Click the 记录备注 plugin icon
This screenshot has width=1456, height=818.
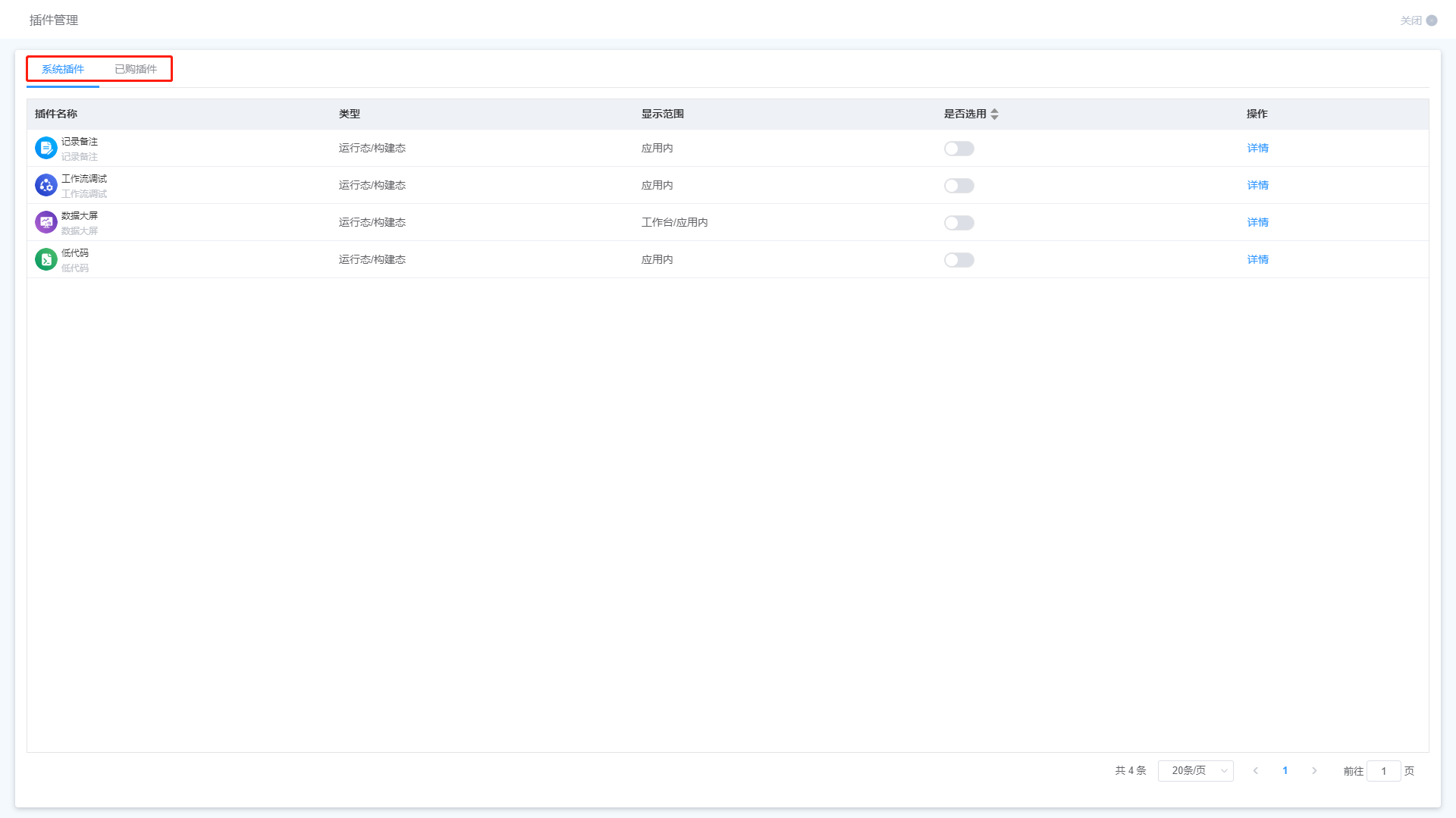click(x=46, y=148)
